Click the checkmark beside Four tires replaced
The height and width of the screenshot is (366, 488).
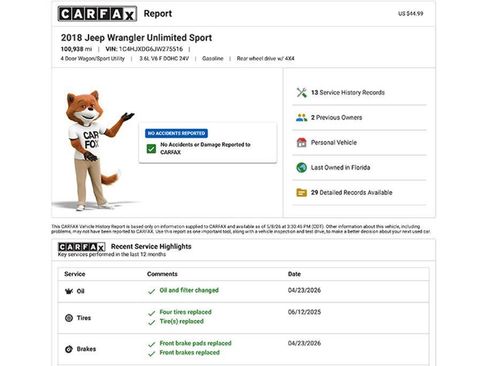tap(152, 313)
